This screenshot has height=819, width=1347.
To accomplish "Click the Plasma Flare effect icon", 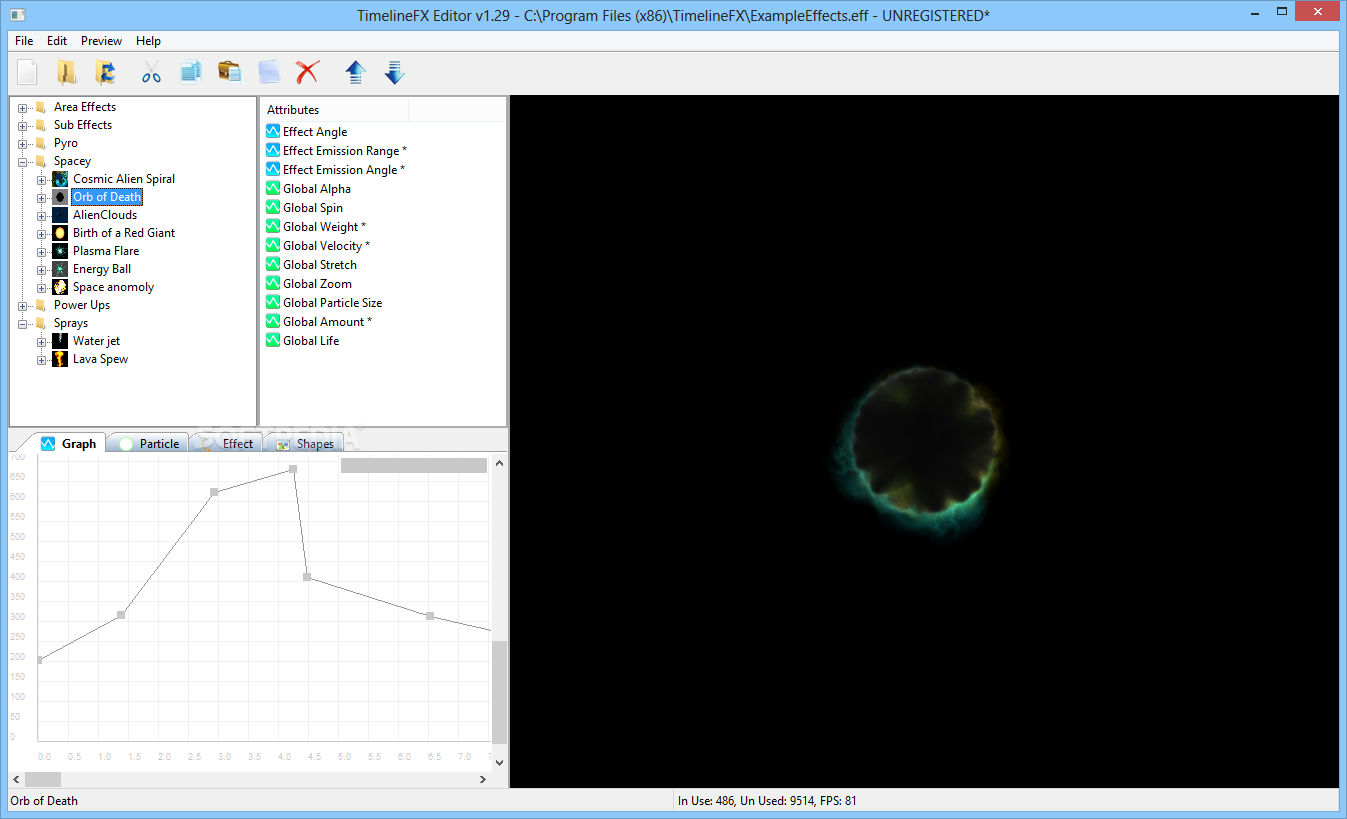I will pyautogui.click(x=60, y=251).
